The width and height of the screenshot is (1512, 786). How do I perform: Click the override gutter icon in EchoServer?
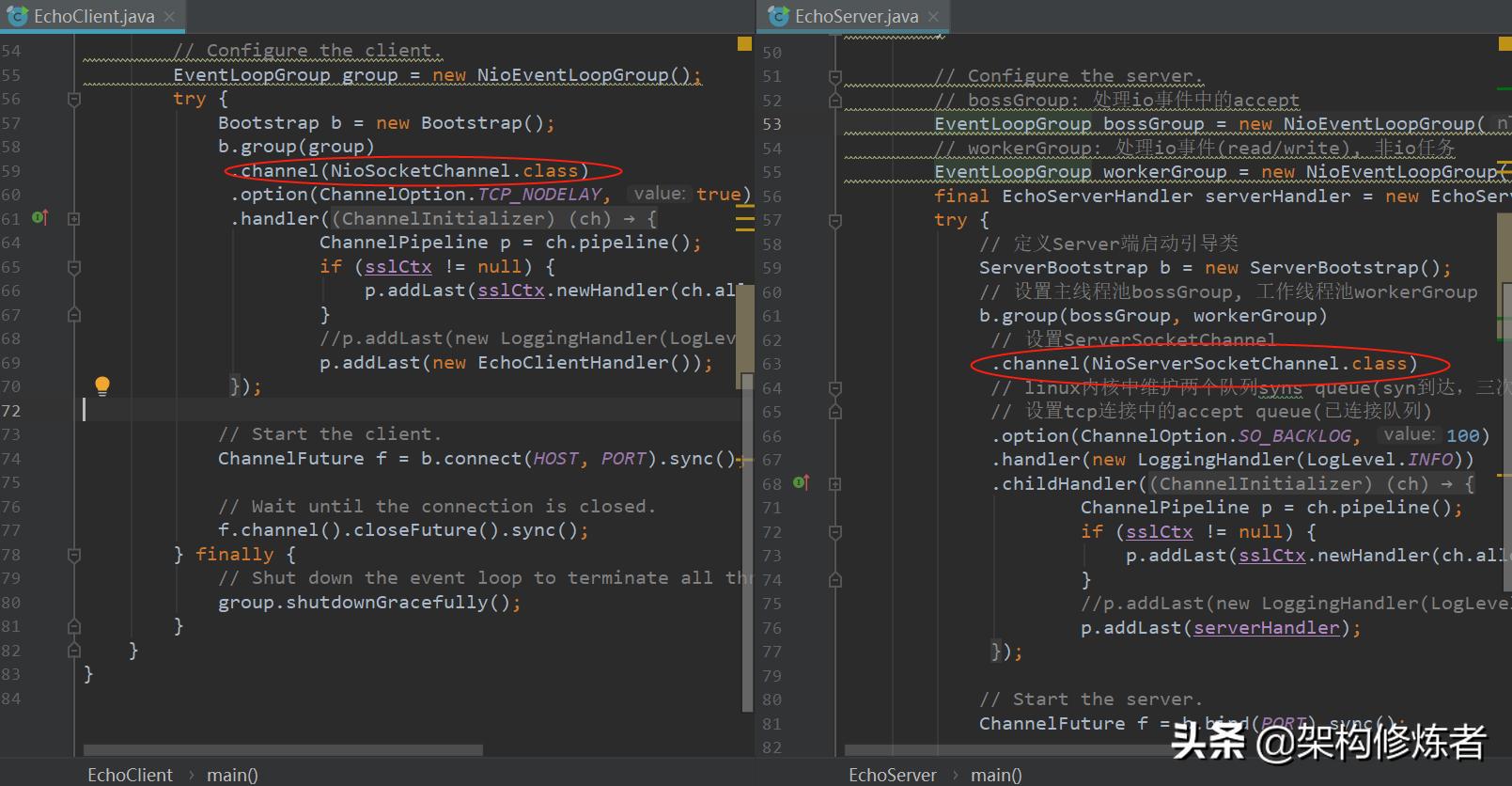(x=801, y=483)
